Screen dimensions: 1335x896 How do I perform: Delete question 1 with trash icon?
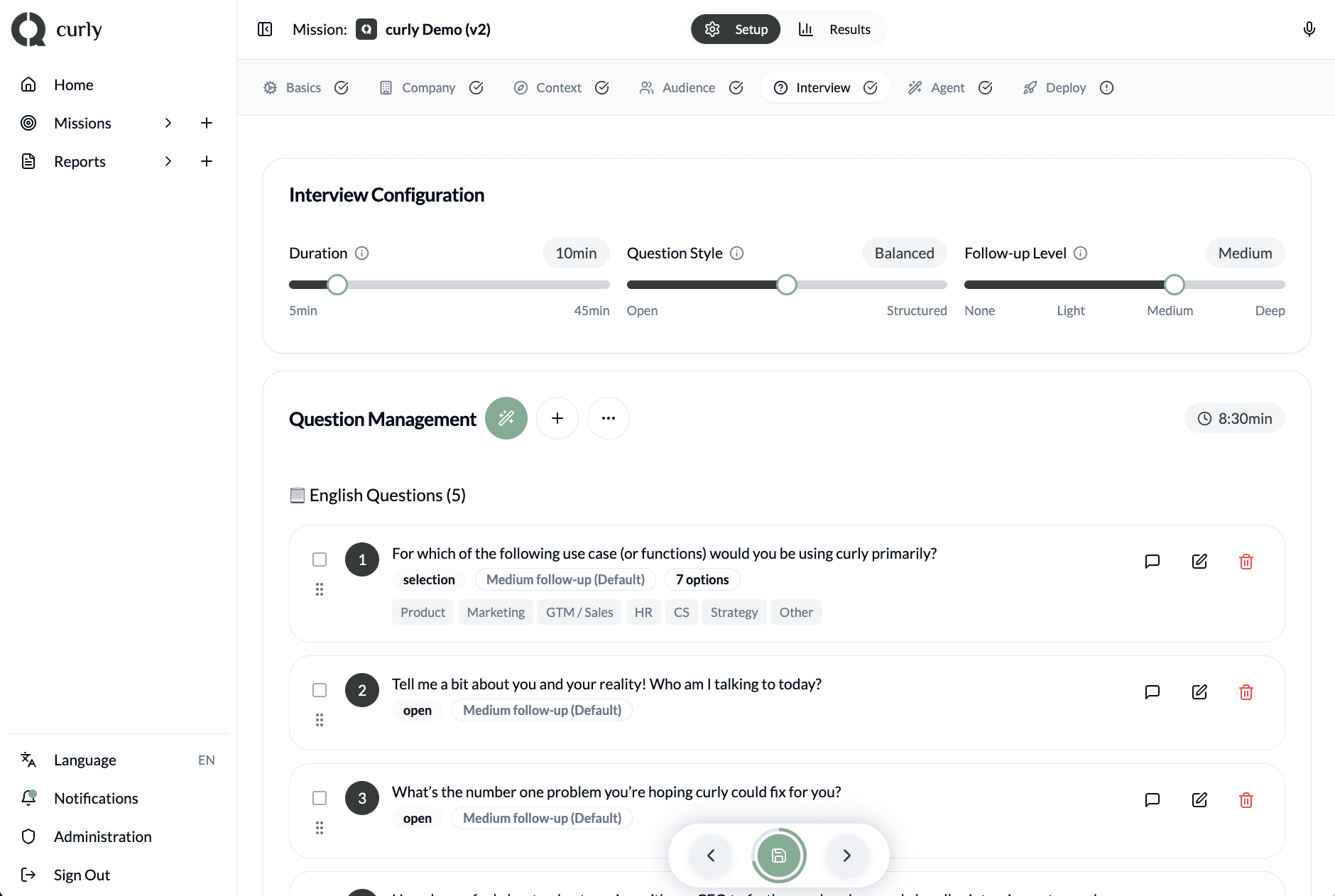pyautogui.click(x=1246, y=562)
